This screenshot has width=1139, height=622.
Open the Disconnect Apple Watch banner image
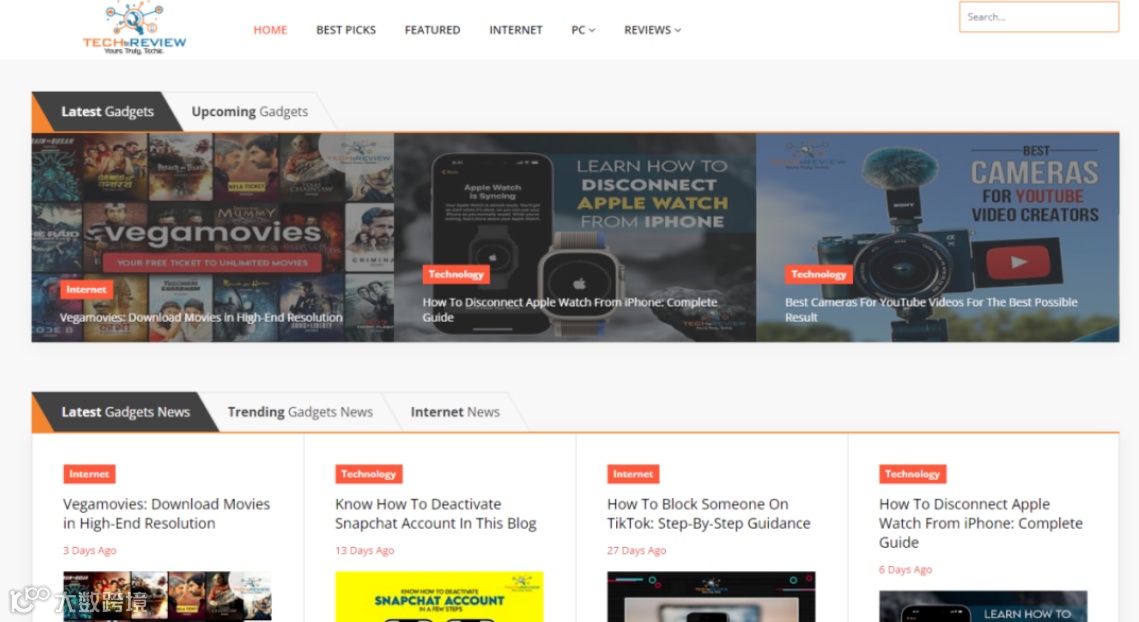575,238
